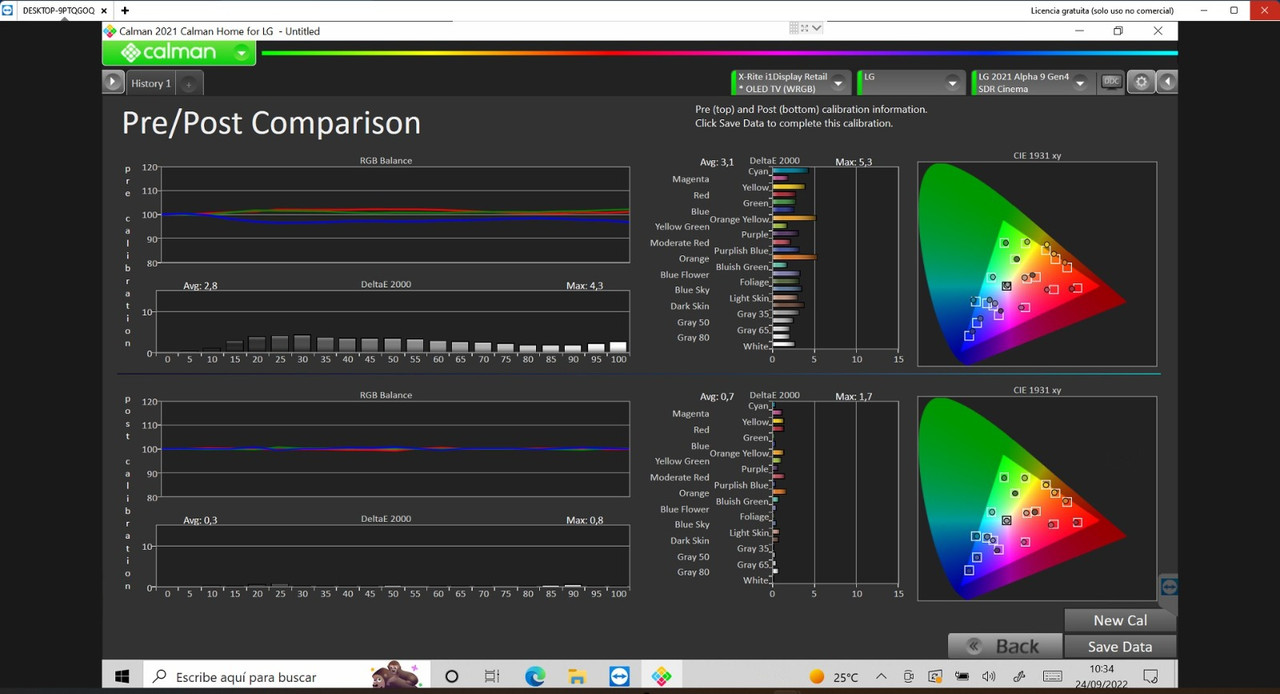Image resolution: width=1280 pixels, height=694 pixels.
Task: Open the Calman main menu logo button
Action: 180,52
